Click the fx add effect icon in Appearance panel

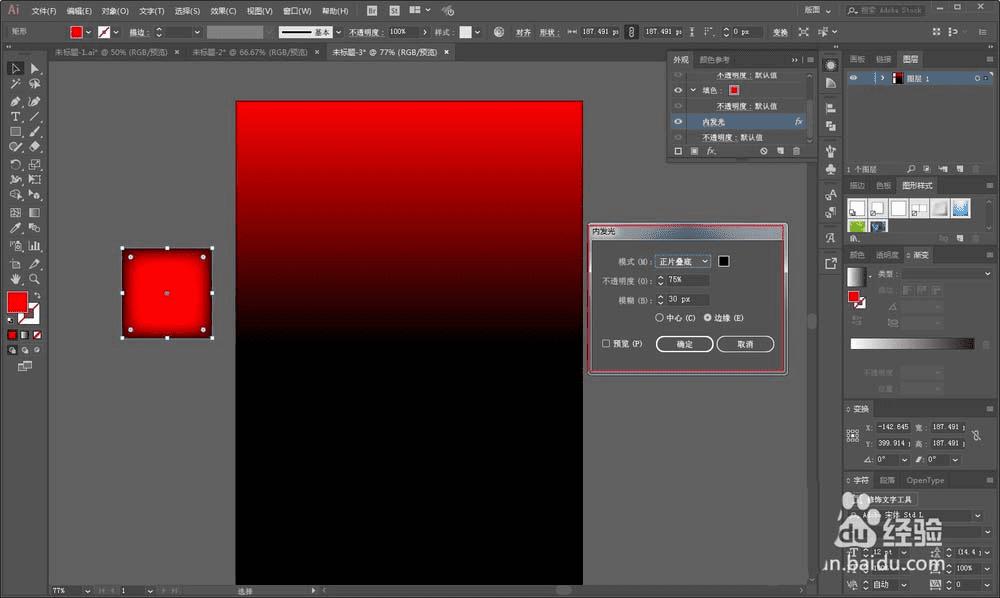click(x=711, y=151)
